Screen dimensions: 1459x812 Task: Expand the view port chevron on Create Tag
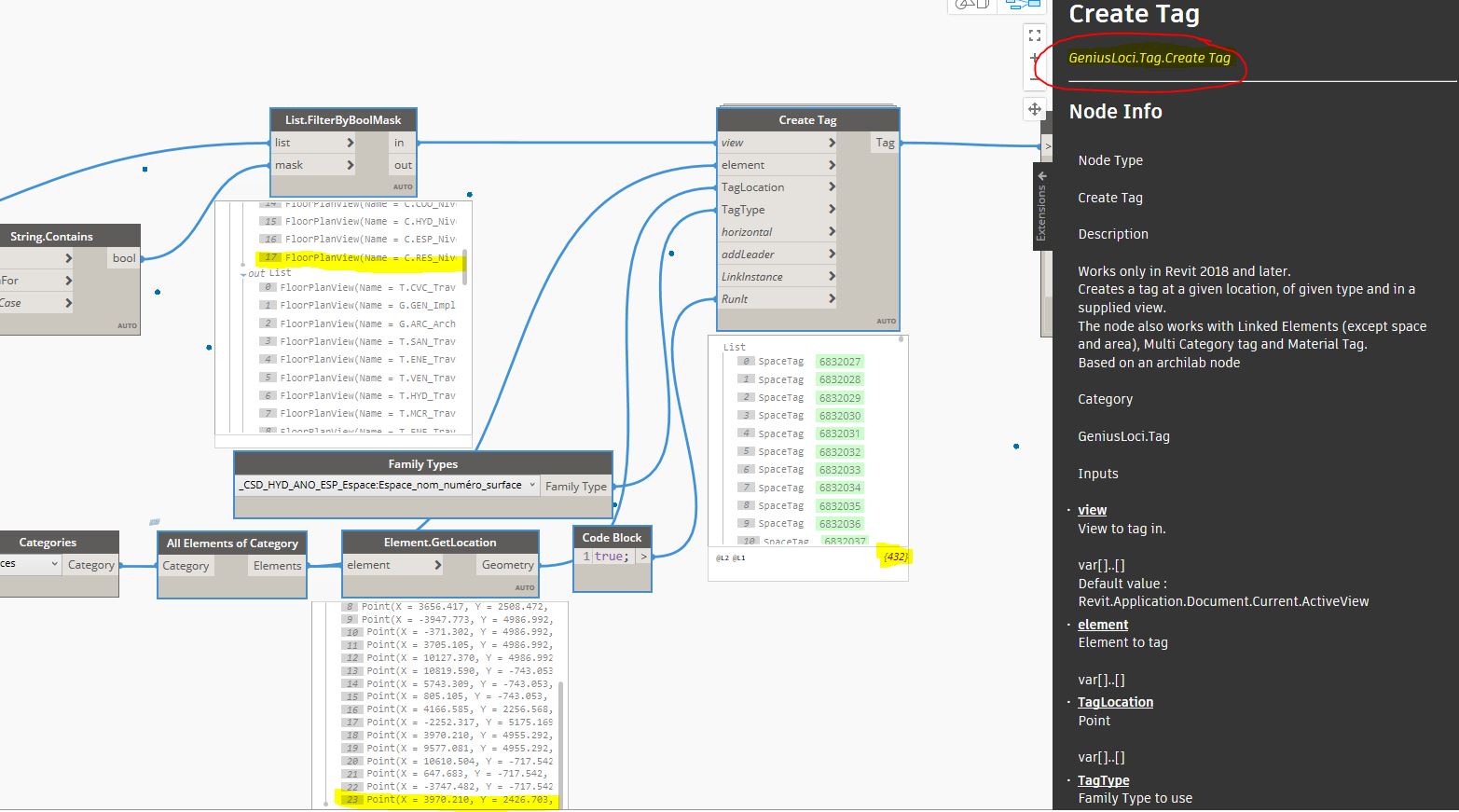point(832,143)
